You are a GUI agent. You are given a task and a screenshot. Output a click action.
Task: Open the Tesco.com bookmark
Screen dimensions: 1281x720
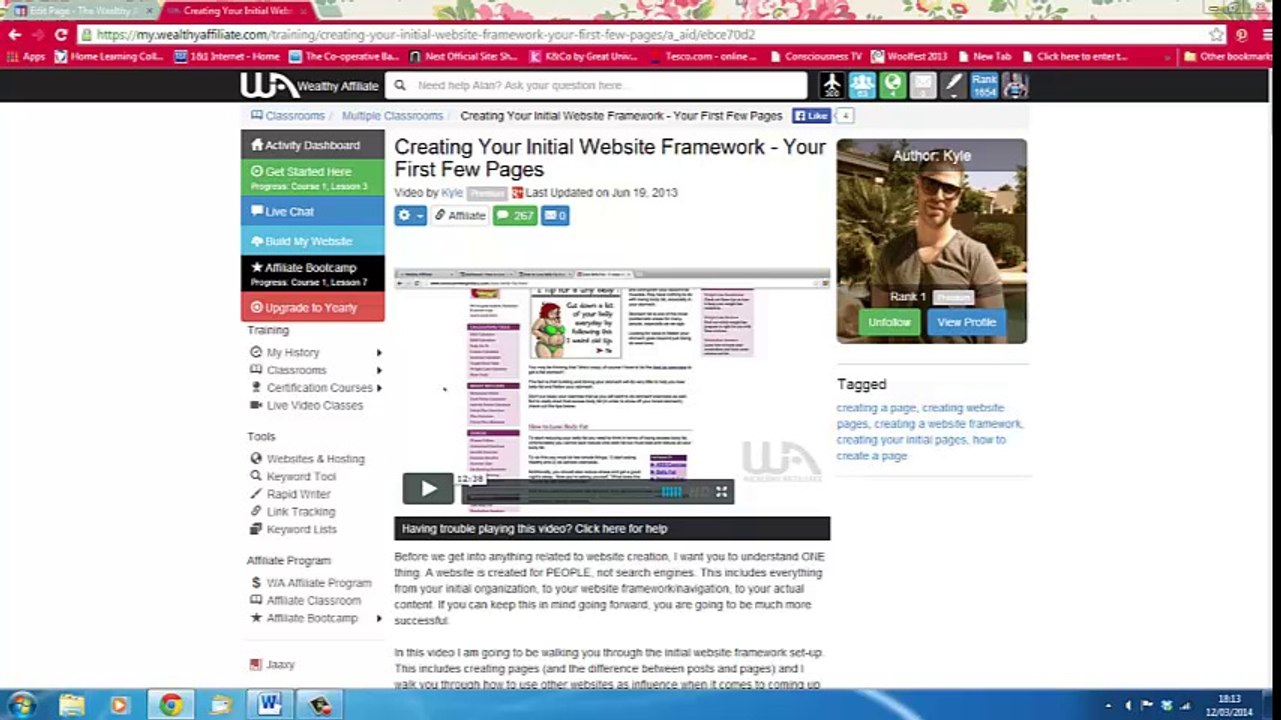[x=704, y=57]
